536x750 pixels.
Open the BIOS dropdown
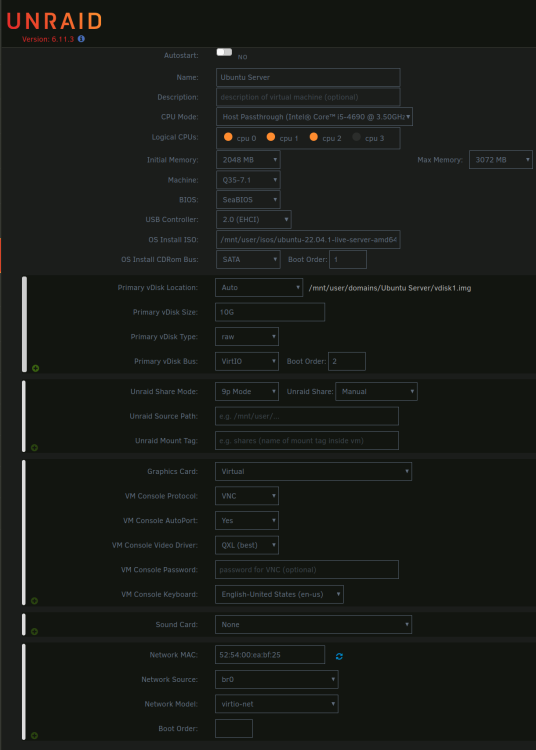(x=248, y=199)
